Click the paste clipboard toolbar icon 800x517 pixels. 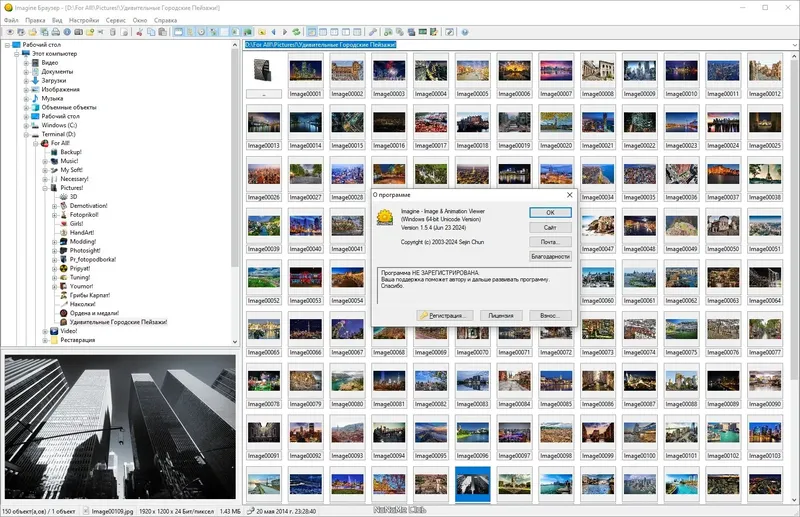click(x=162, y=32)
